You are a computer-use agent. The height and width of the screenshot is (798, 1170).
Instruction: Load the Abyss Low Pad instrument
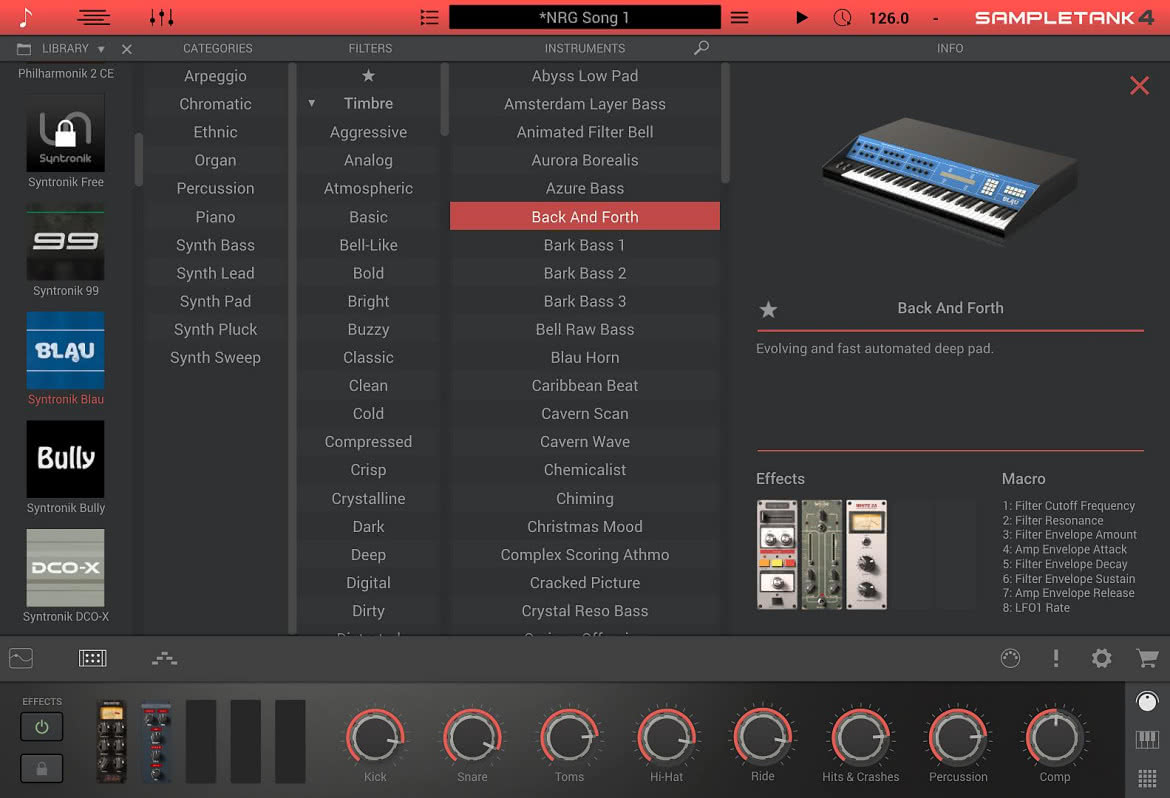(x=585, y=76)
